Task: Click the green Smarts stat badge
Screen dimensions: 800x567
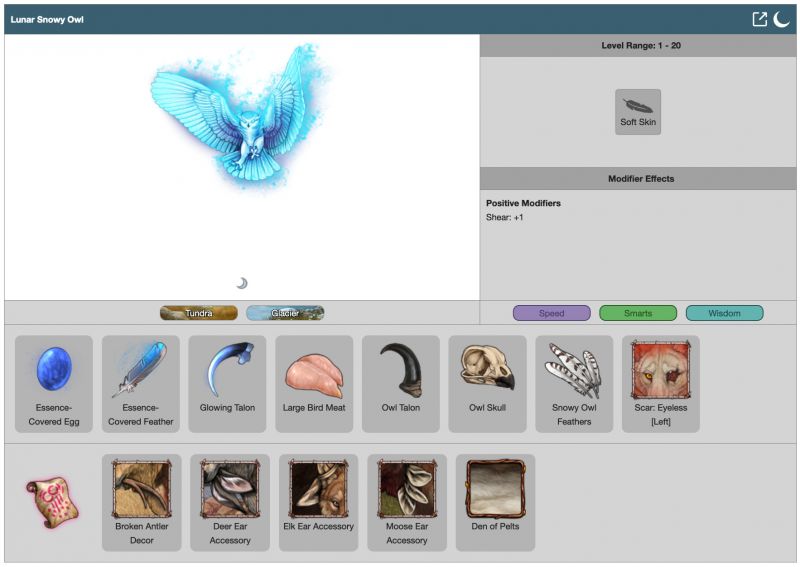Action: (638, 313)
